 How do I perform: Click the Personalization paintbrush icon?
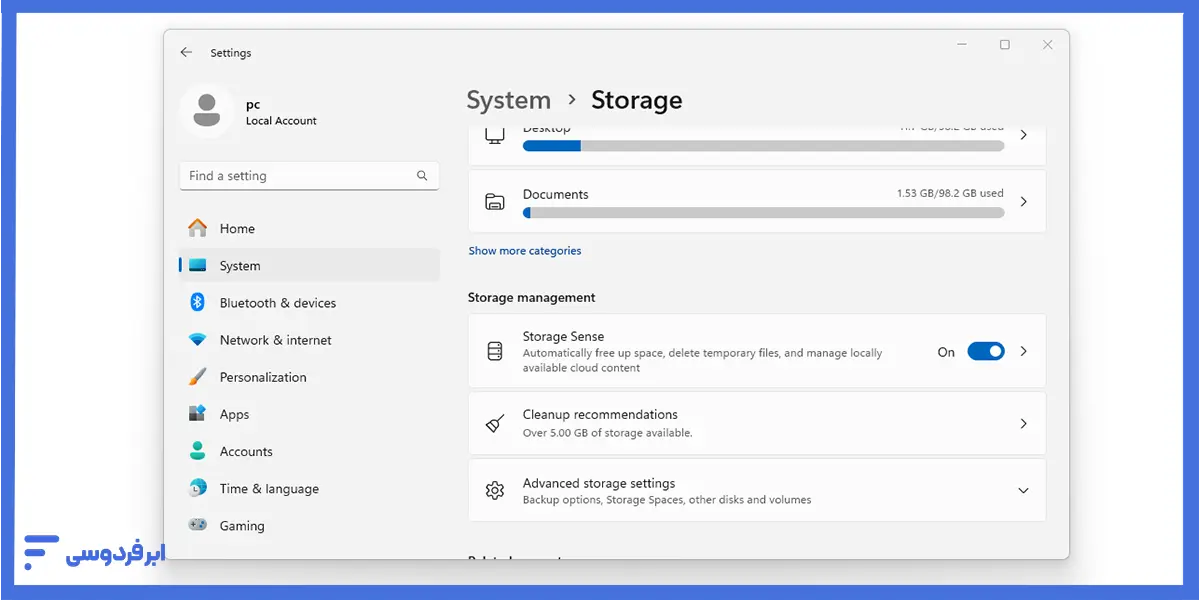(198, 377)
